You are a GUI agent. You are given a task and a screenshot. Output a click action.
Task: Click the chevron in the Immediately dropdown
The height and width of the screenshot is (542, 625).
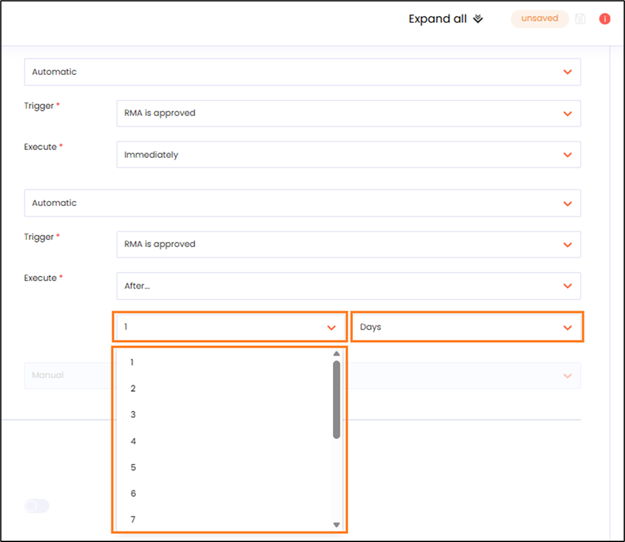click(x=567, y=155)
